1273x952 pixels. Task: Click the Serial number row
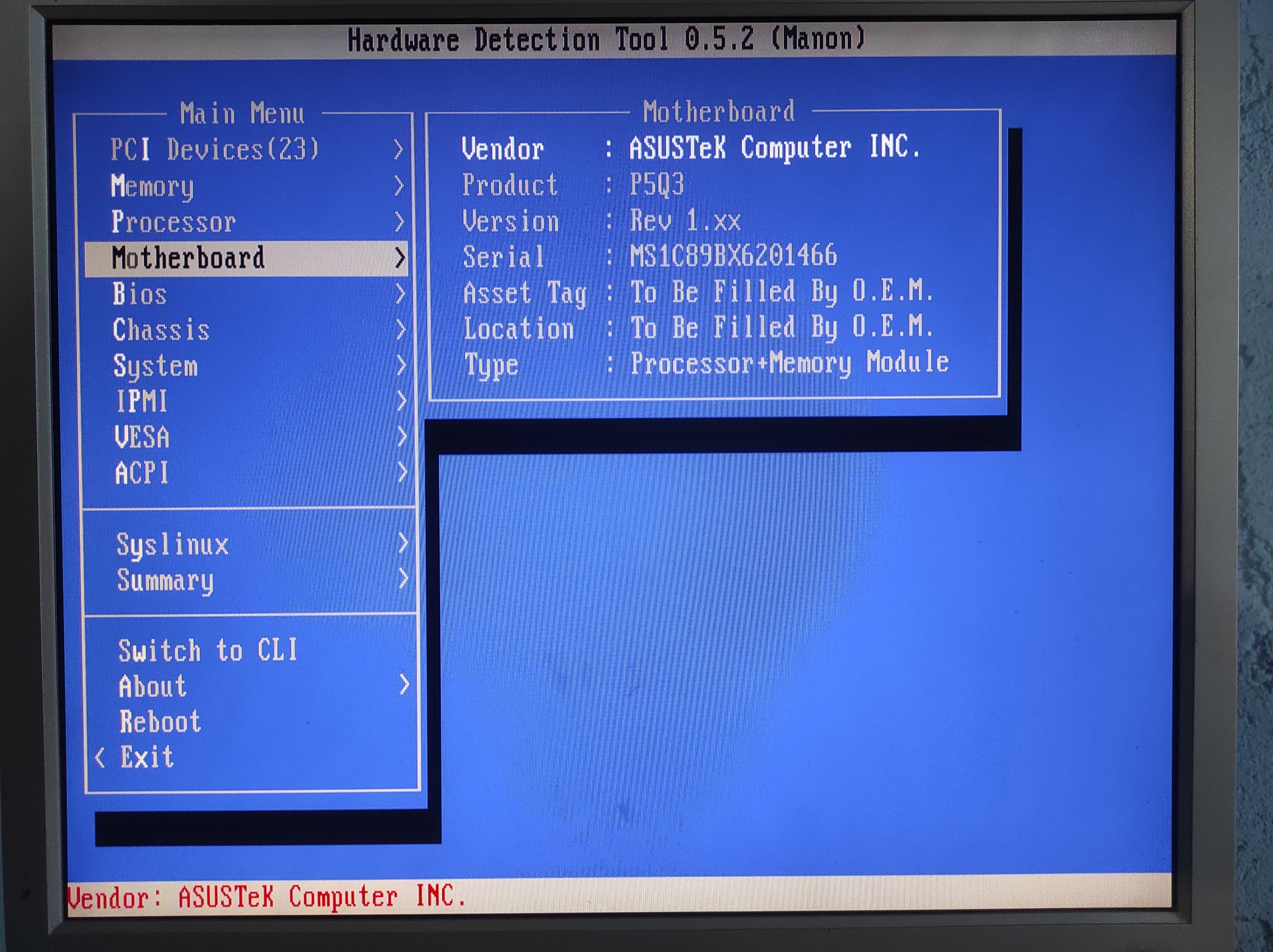[x=650, y=256]
